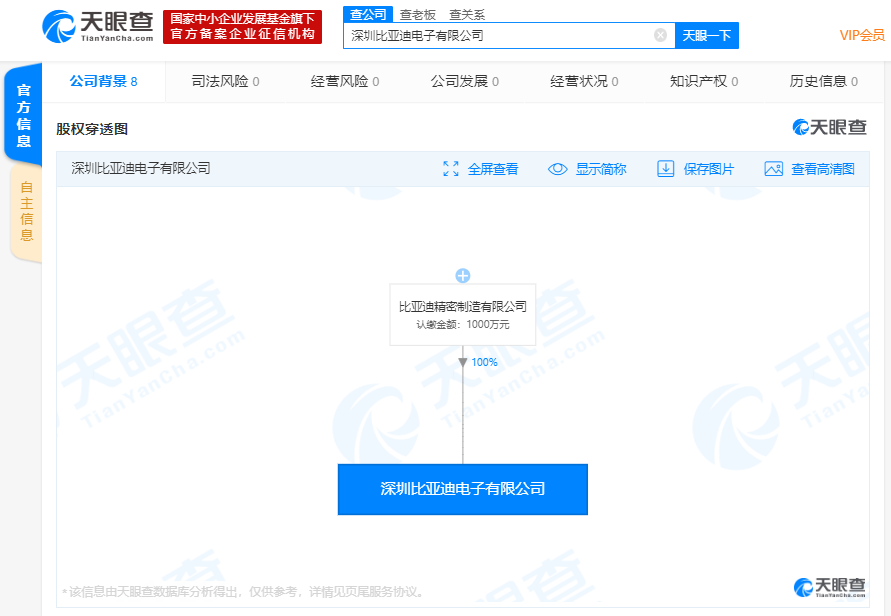Screen dimensions: 891x616
Task: Click the fullscreen arrows icon
Action: [x=451, y=169]
